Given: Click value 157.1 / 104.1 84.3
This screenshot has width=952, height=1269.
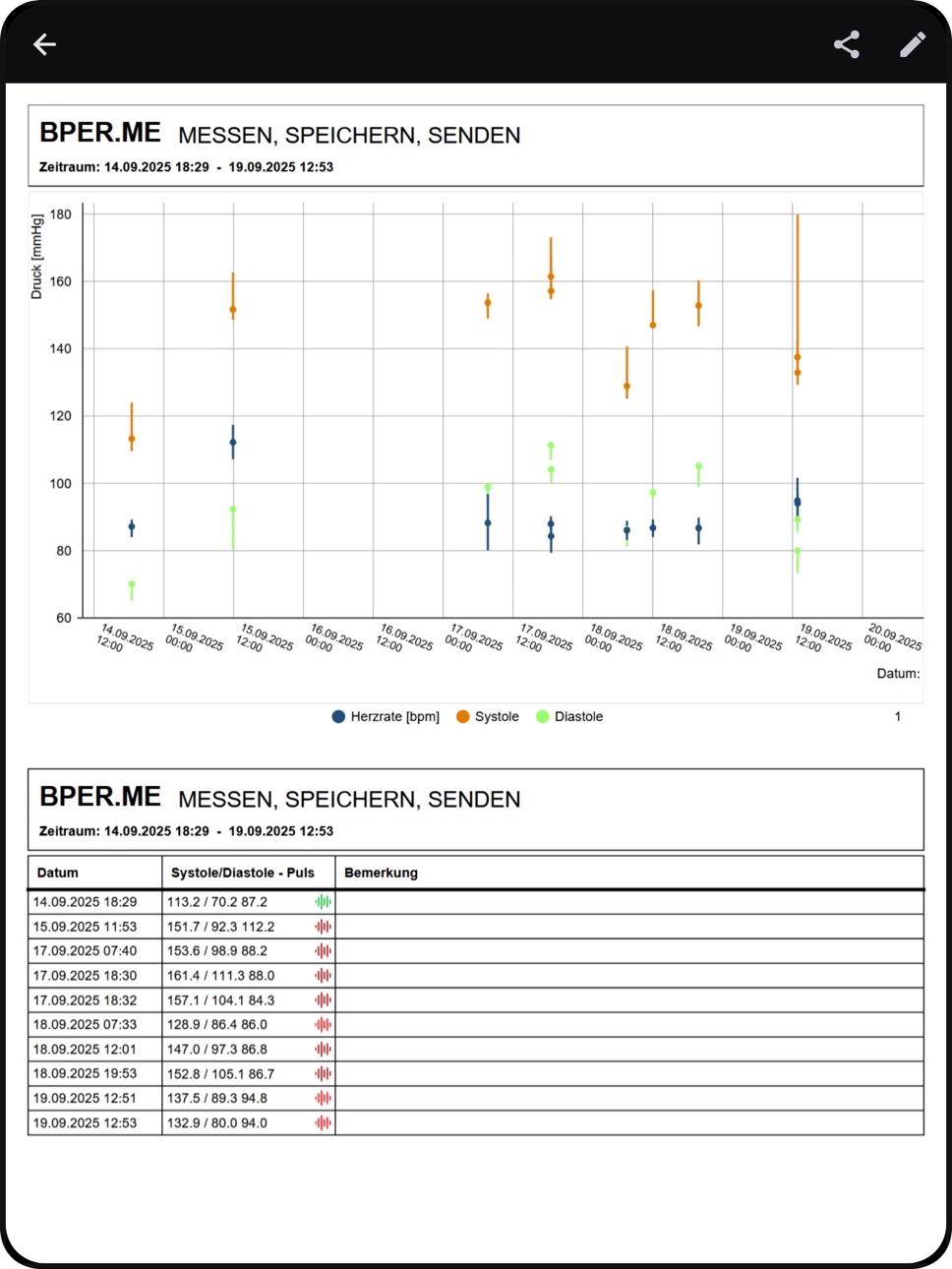Looking at the screenshot, I should coord(220,1000).
